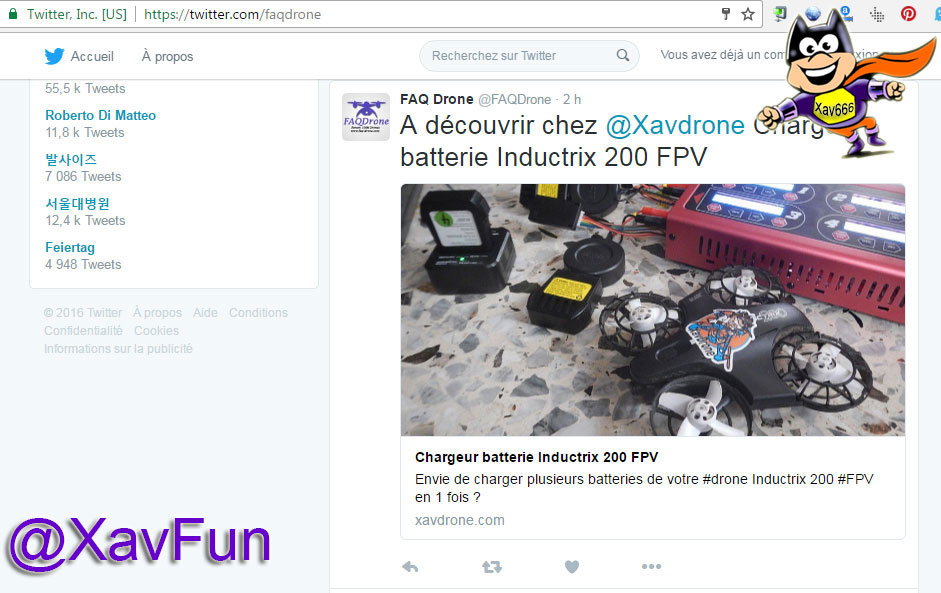
Task: Open the Roberto Di Matteo trend
Action: tap(100, 115)
